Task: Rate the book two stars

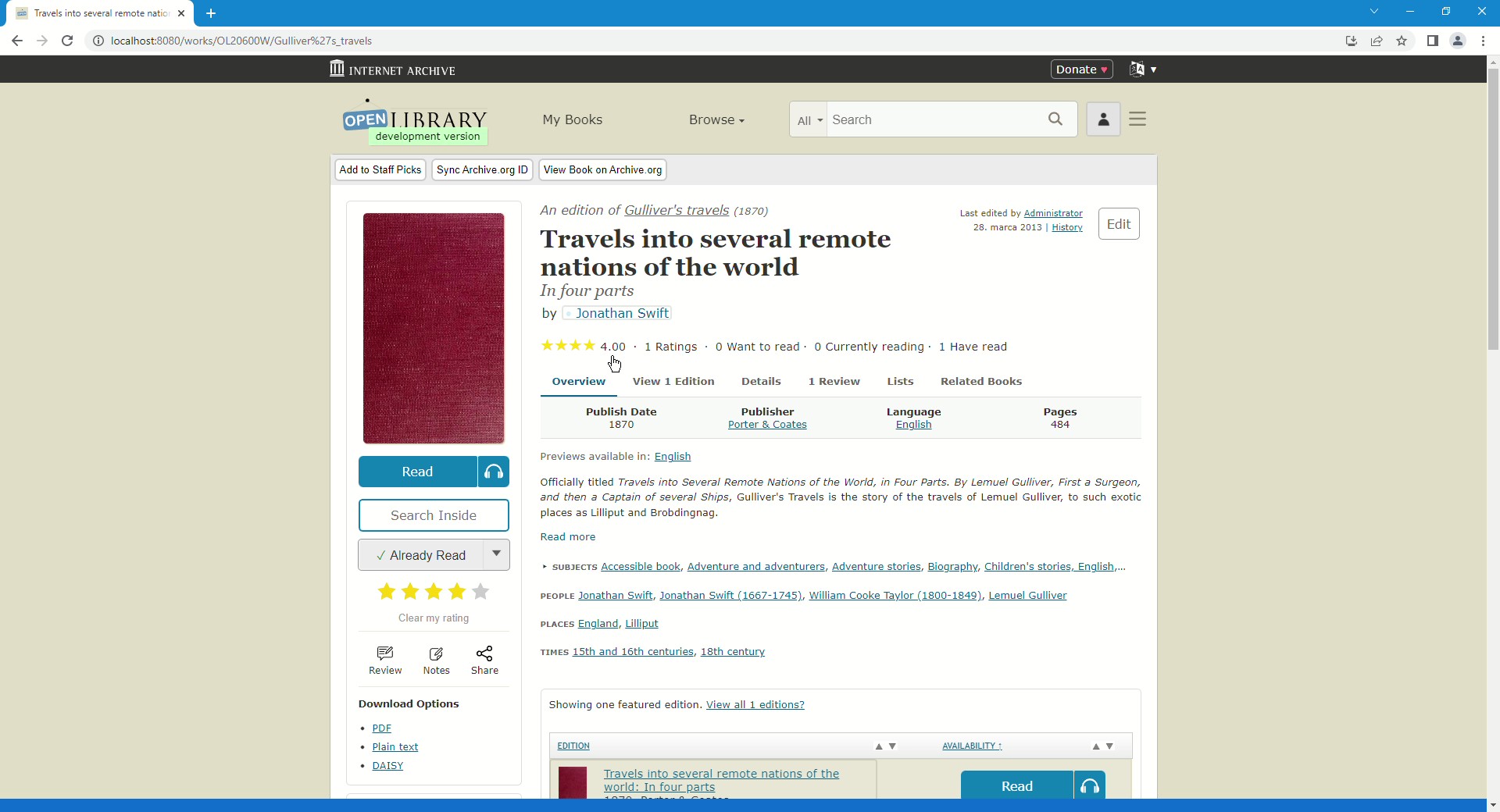Action: pyautogui.click(x=410, y=592)
